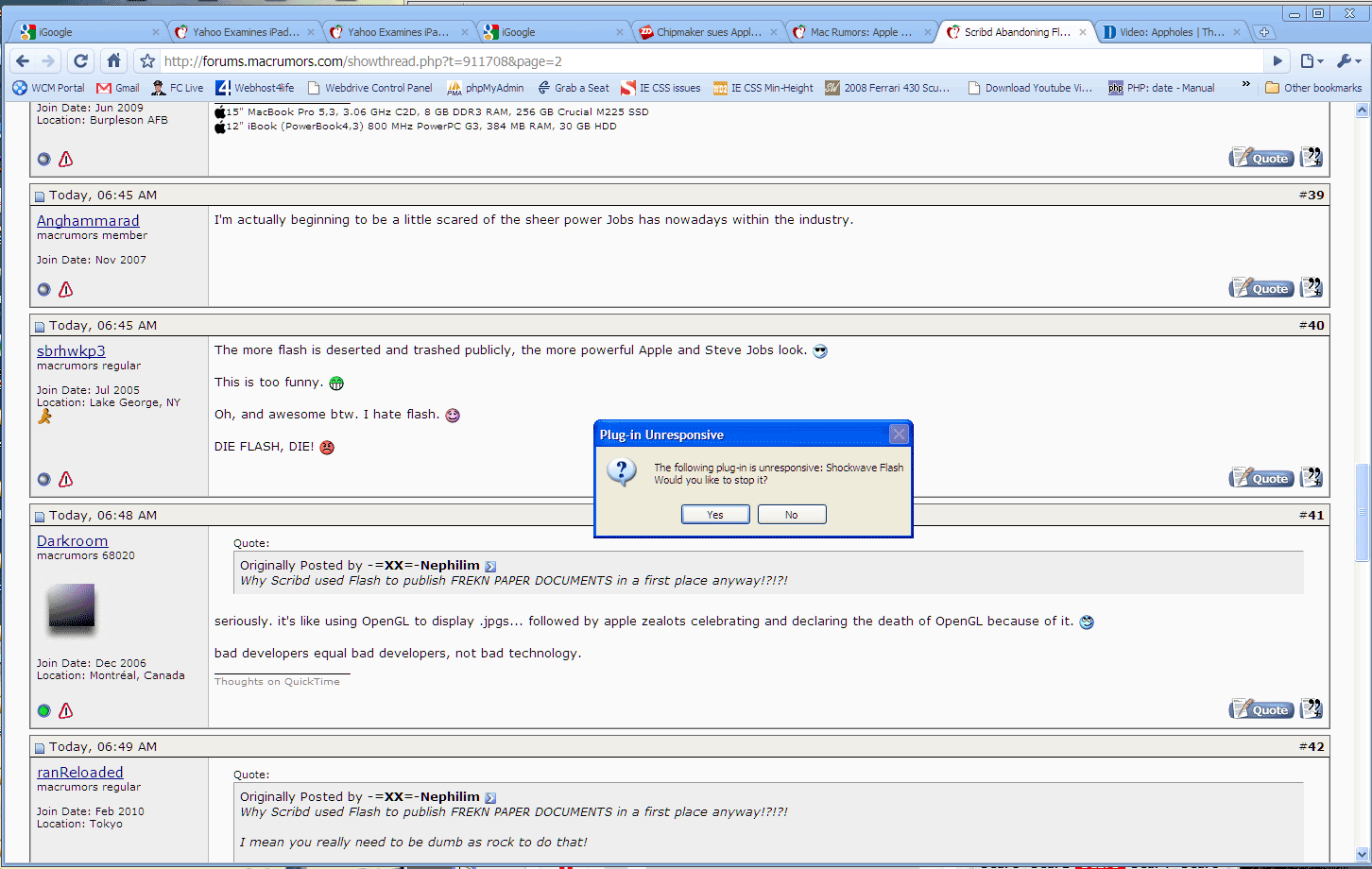1372x869 pixels.
Task: Bookmark this page with the star icon
Action: 147,61
